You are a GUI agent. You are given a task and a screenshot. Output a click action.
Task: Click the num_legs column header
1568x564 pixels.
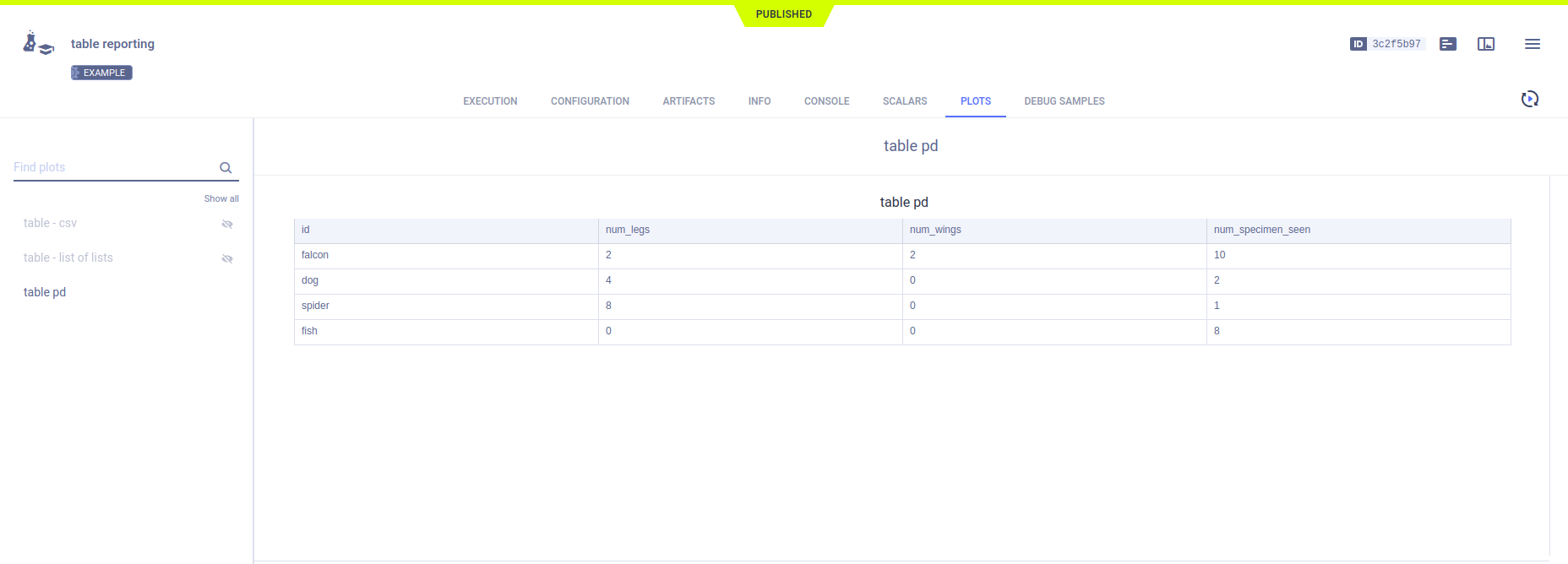(x=628, y=230)
